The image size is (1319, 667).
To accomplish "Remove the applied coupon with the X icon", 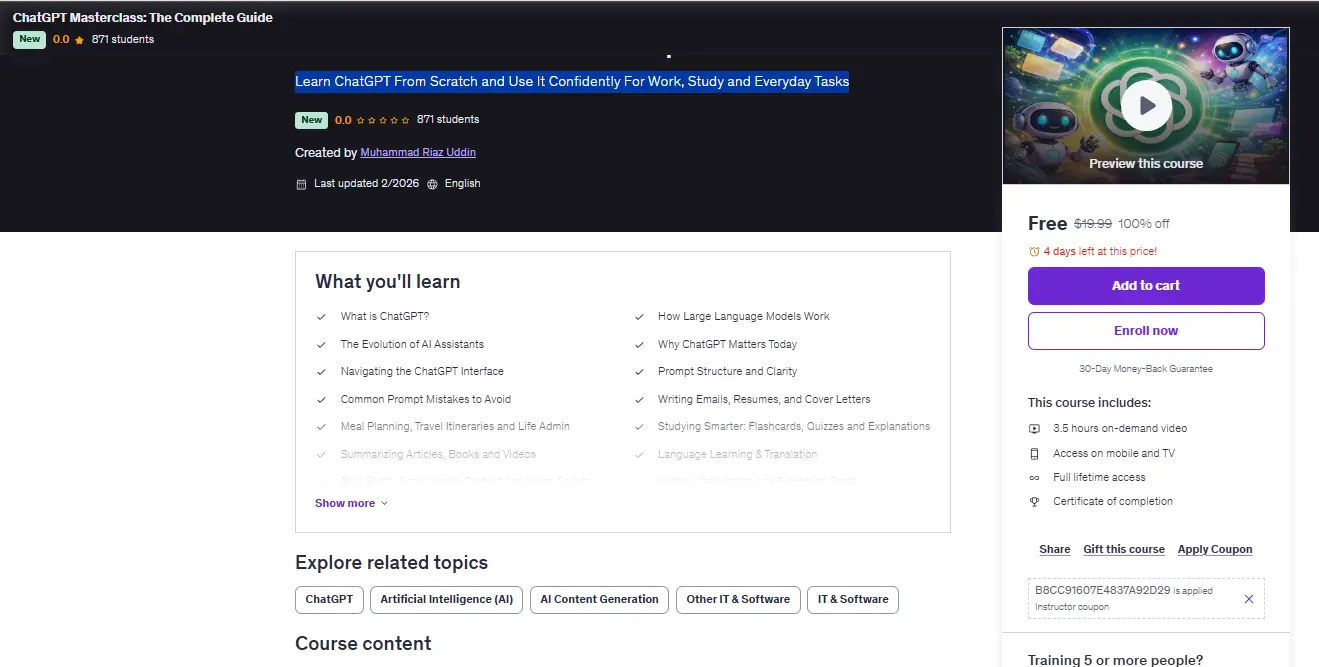I will 1248,599.
